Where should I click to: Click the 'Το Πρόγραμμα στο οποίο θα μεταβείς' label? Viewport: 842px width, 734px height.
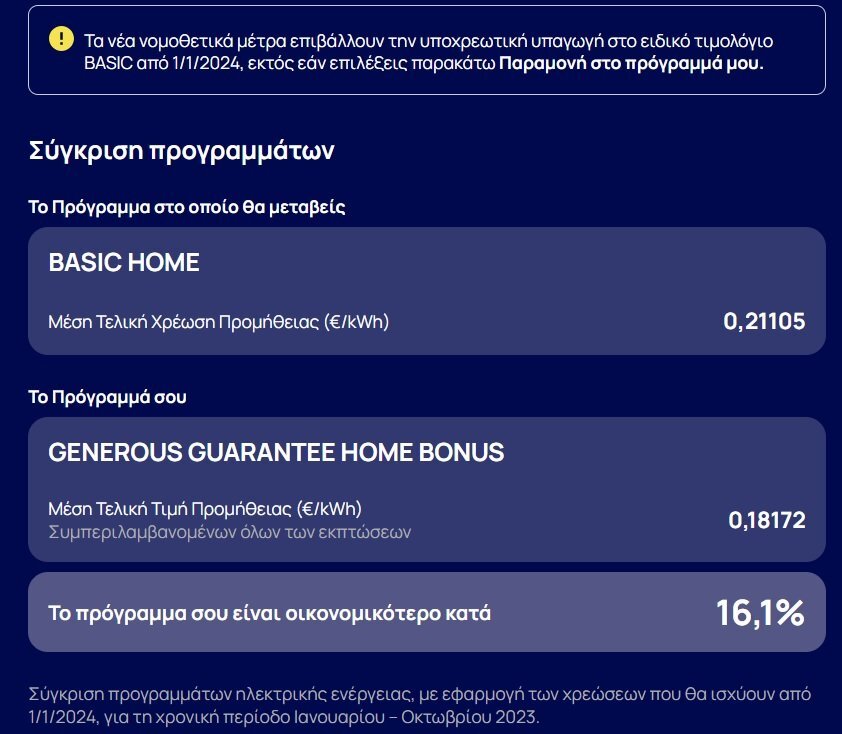coord(187,207)
